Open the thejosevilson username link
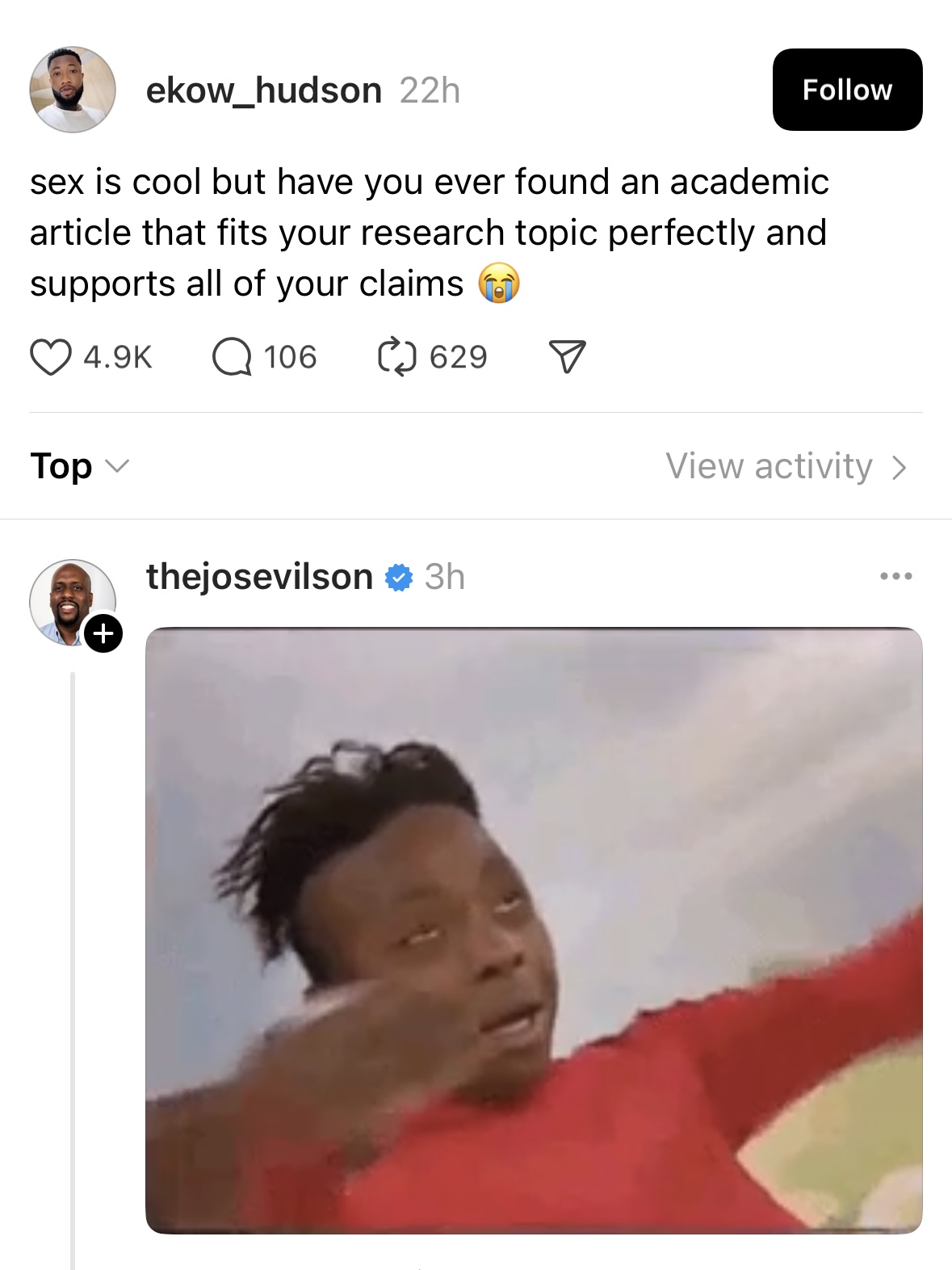The image size is (952, 1270). coord(259,578)
